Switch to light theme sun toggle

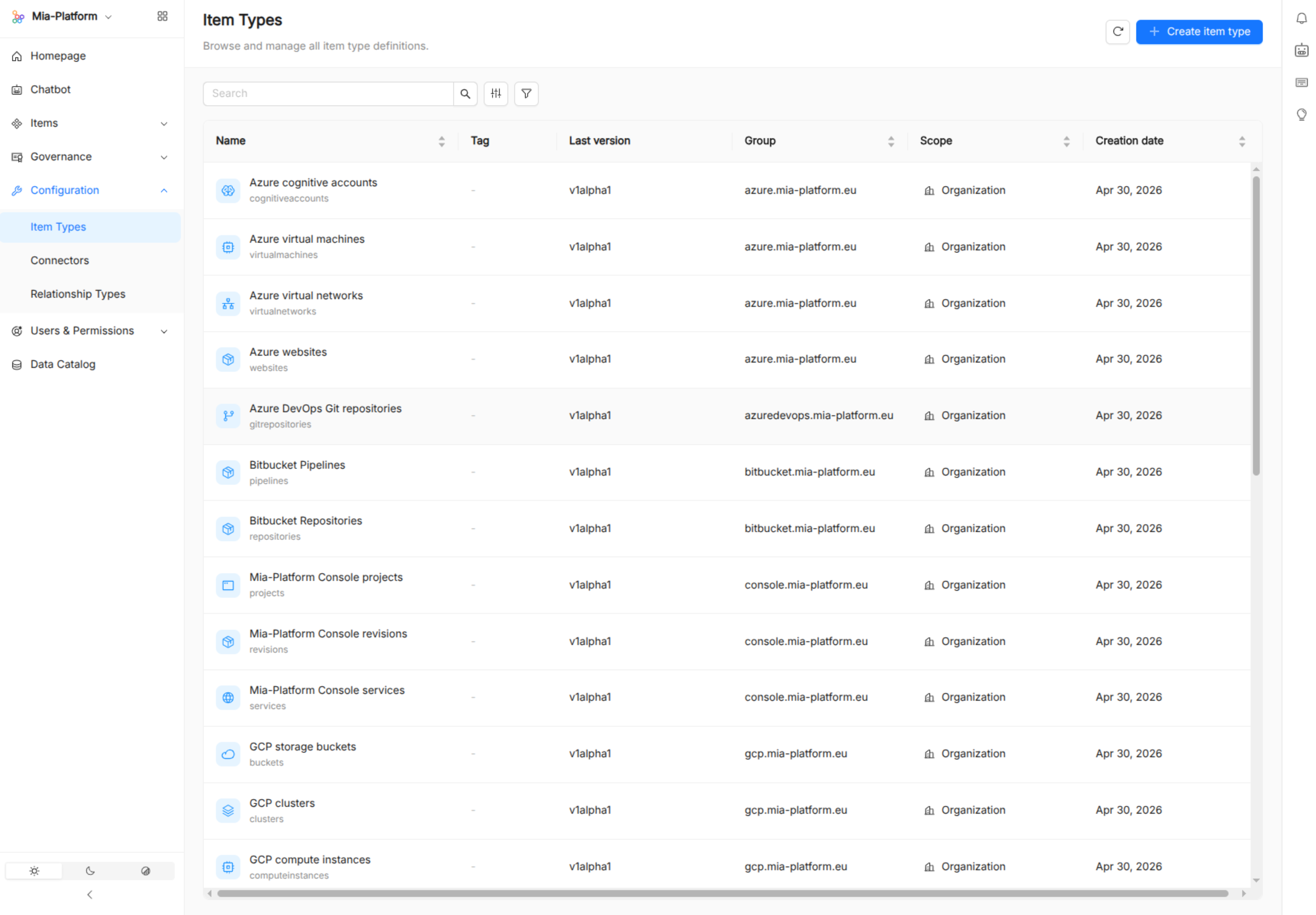tap(34, 871)
